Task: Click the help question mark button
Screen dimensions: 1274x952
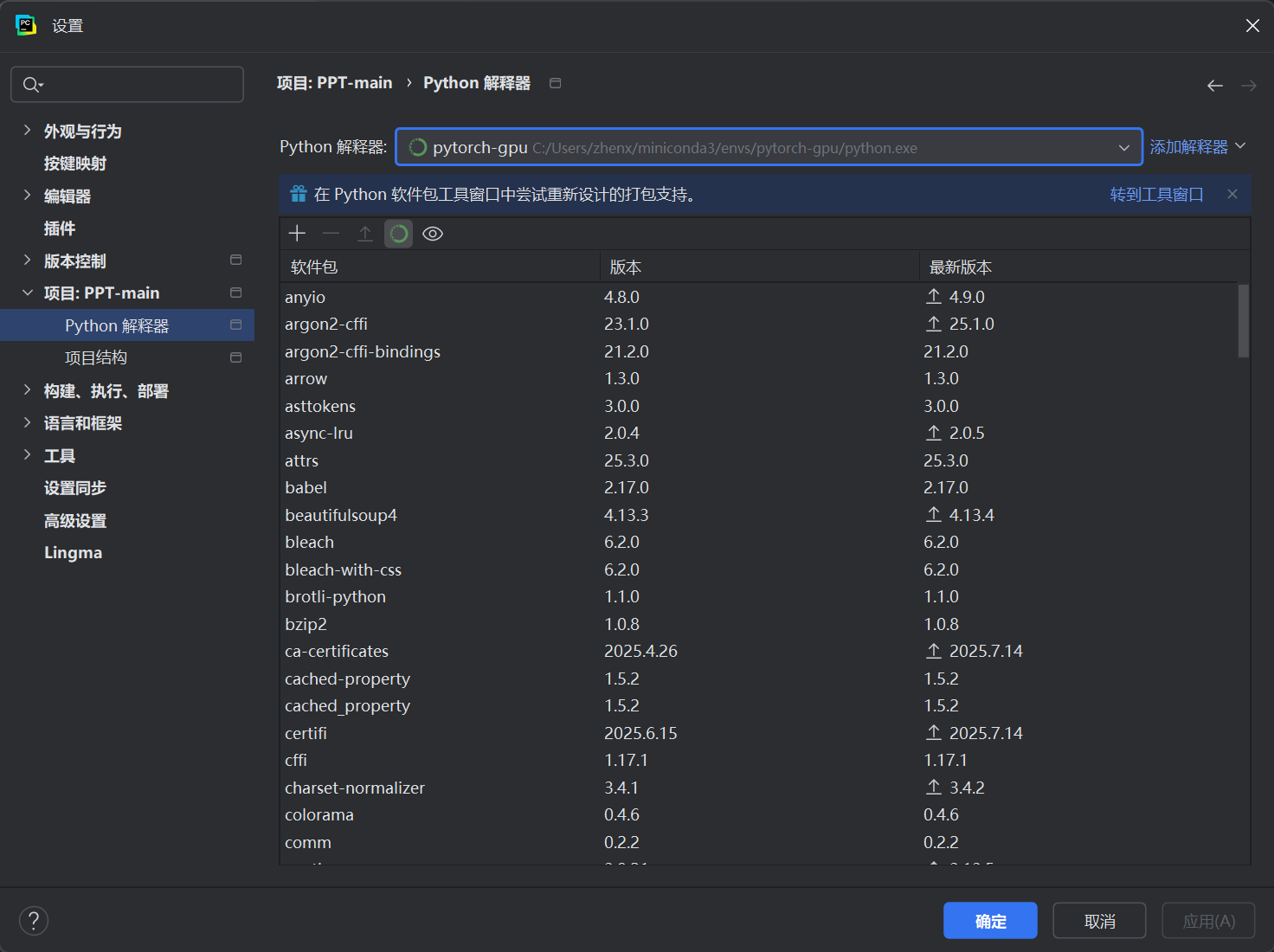Action: pyautogui.click(x=34, y=921)
